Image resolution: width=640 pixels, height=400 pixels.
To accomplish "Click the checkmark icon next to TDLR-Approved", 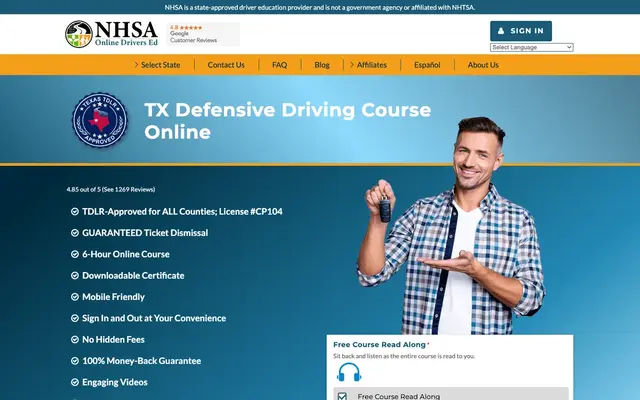I will (x=75, y=211).
